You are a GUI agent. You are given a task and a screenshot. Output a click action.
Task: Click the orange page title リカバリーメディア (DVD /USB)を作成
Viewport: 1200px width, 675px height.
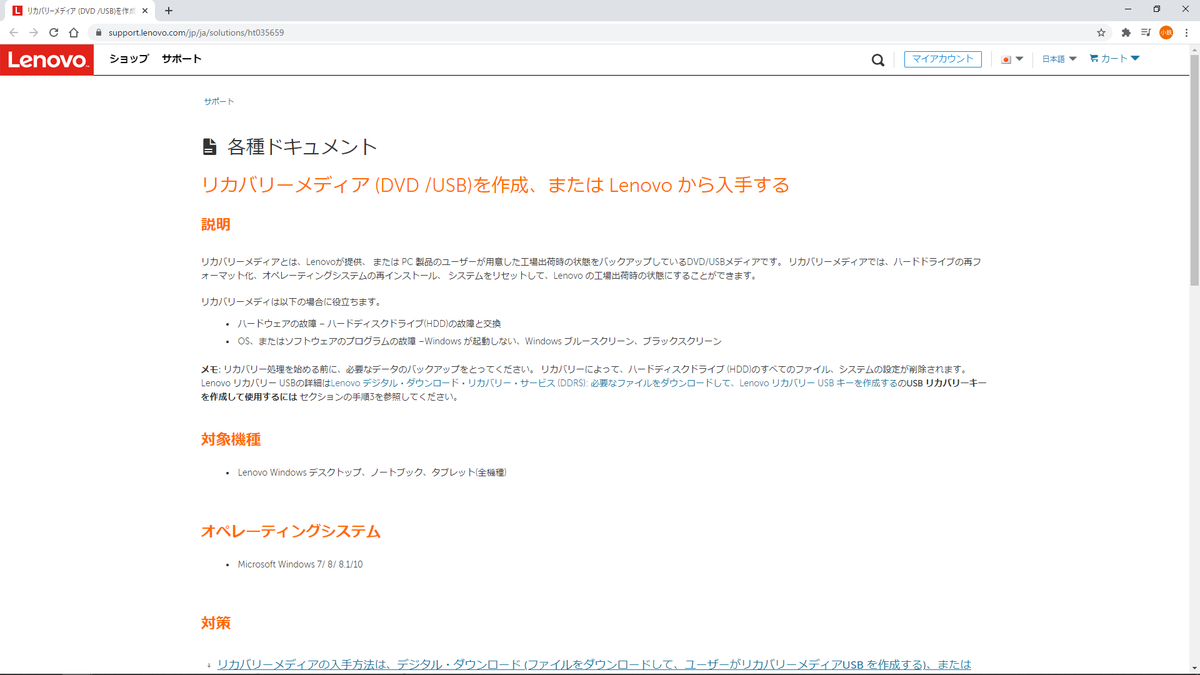point(496,185)
